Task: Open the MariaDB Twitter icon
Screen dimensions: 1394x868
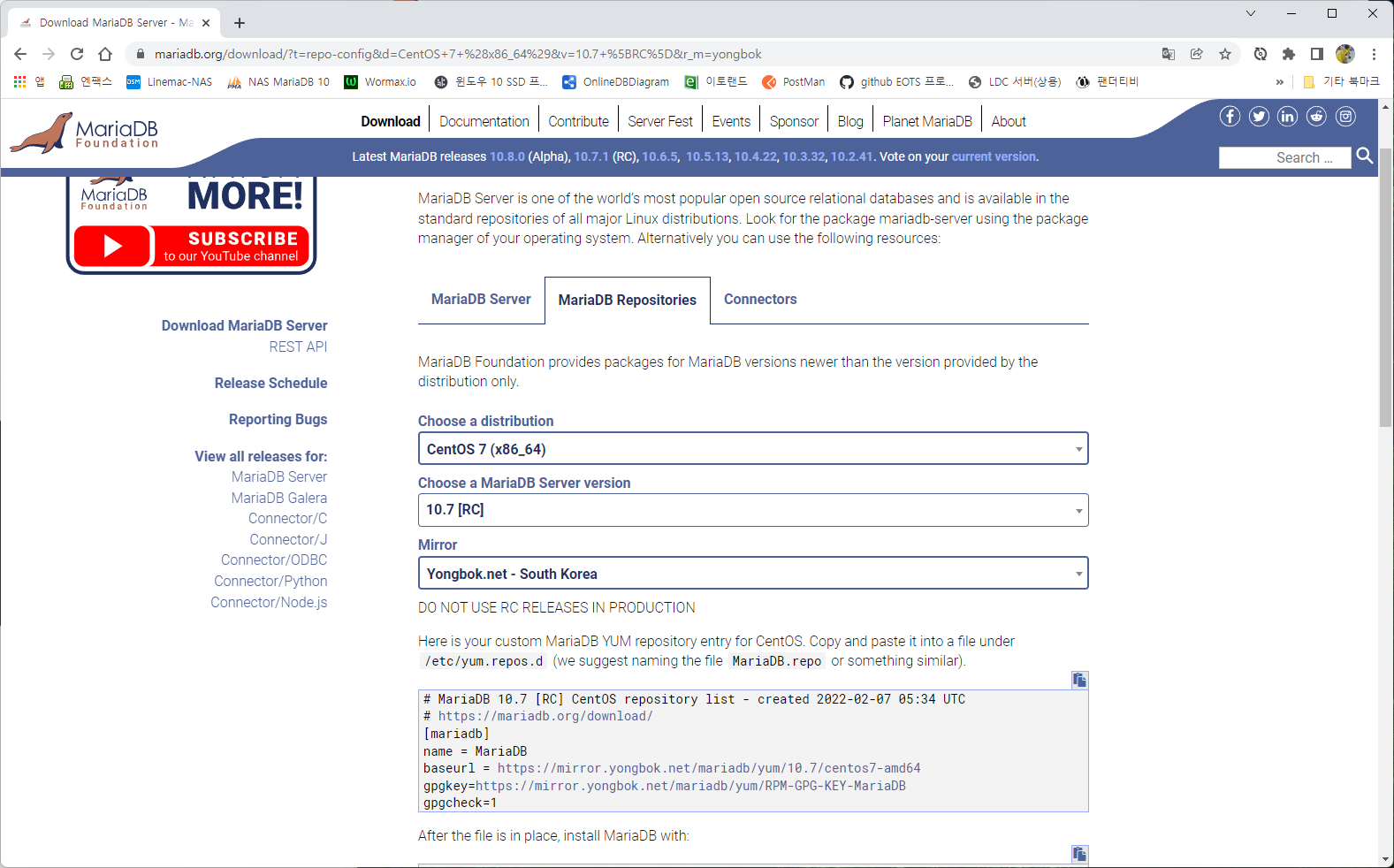Action: 1259,116
